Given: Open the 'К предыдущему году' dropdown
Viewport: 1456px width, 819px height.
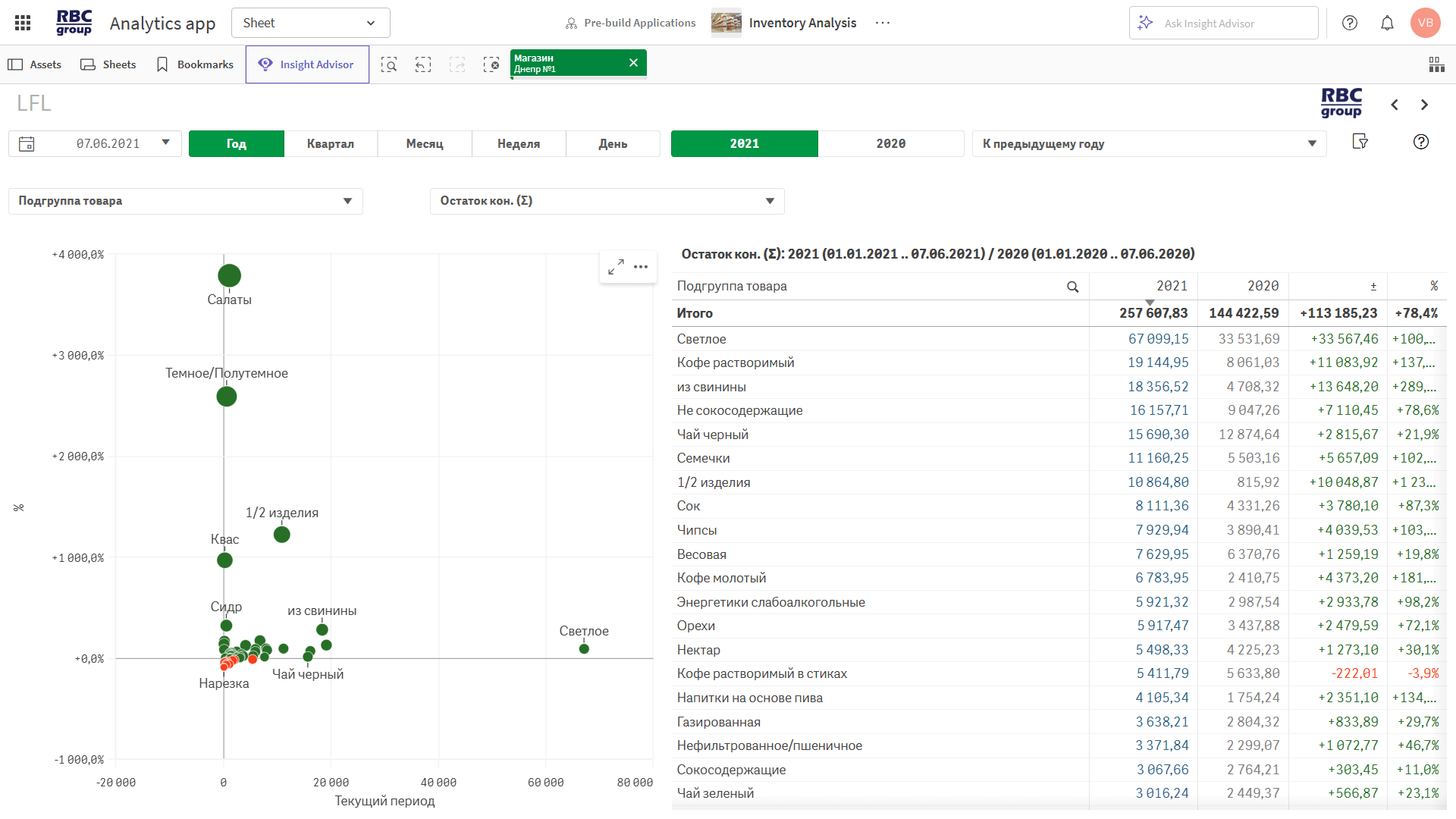Looking at the screenshot, I should pos(1149,143).
